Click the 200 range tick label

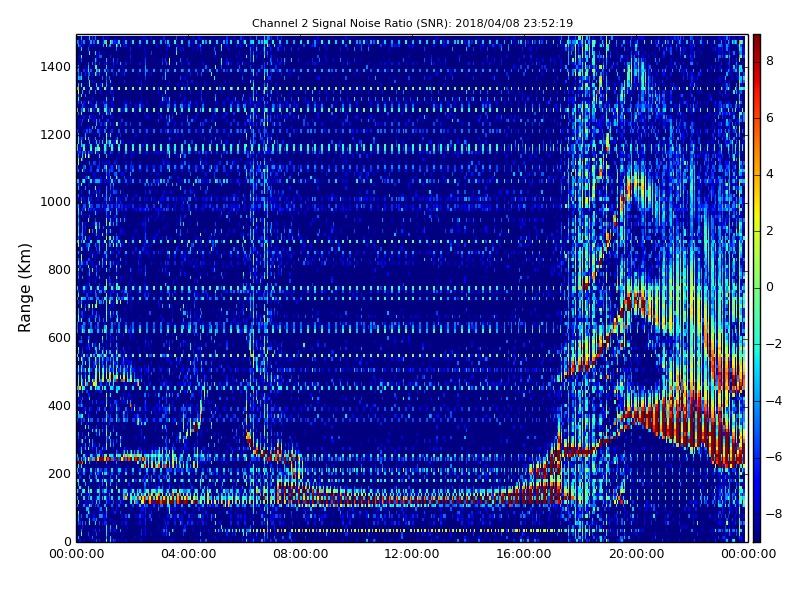(x=59, y=473)
